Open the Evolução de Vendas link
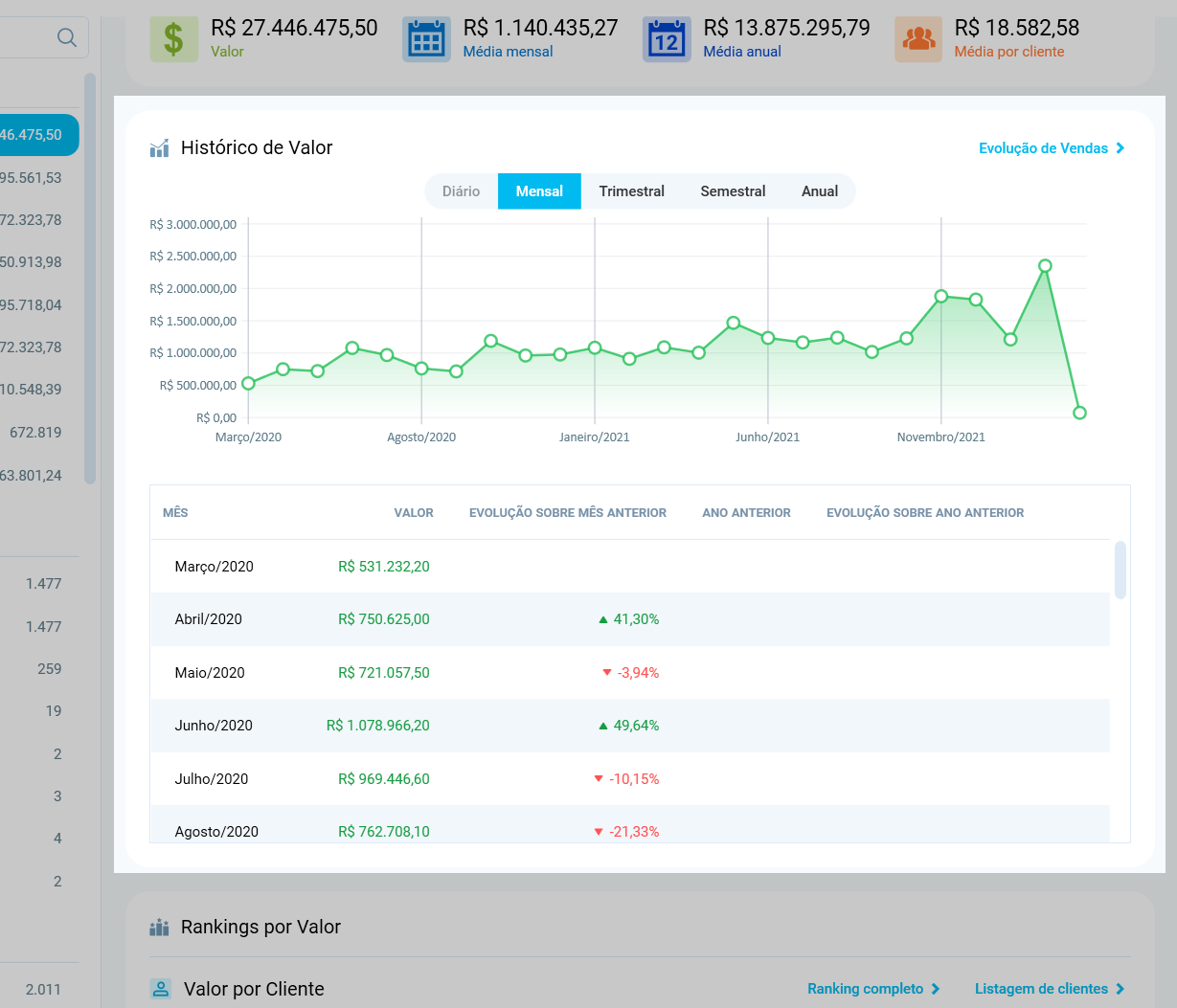The height and width of the screenshot is (1008, 1177). click(x=1052, y=148)
